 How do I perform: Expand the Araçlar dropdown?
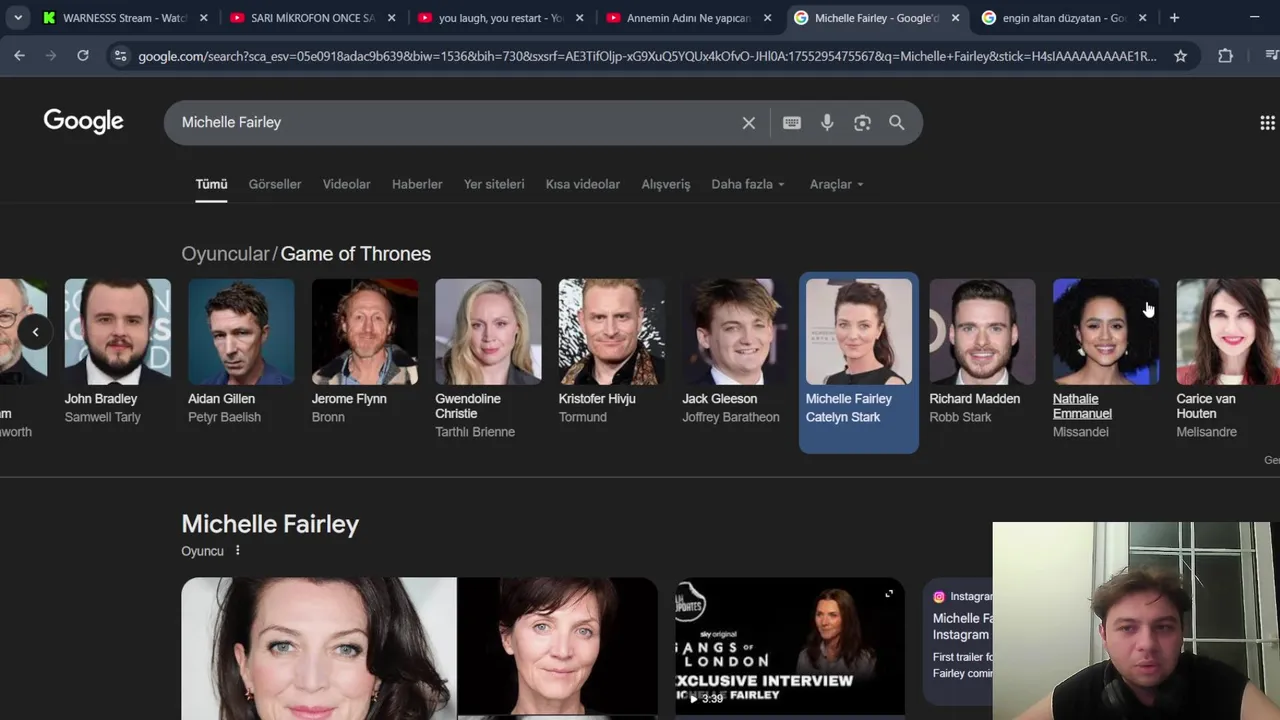(837, 184)
